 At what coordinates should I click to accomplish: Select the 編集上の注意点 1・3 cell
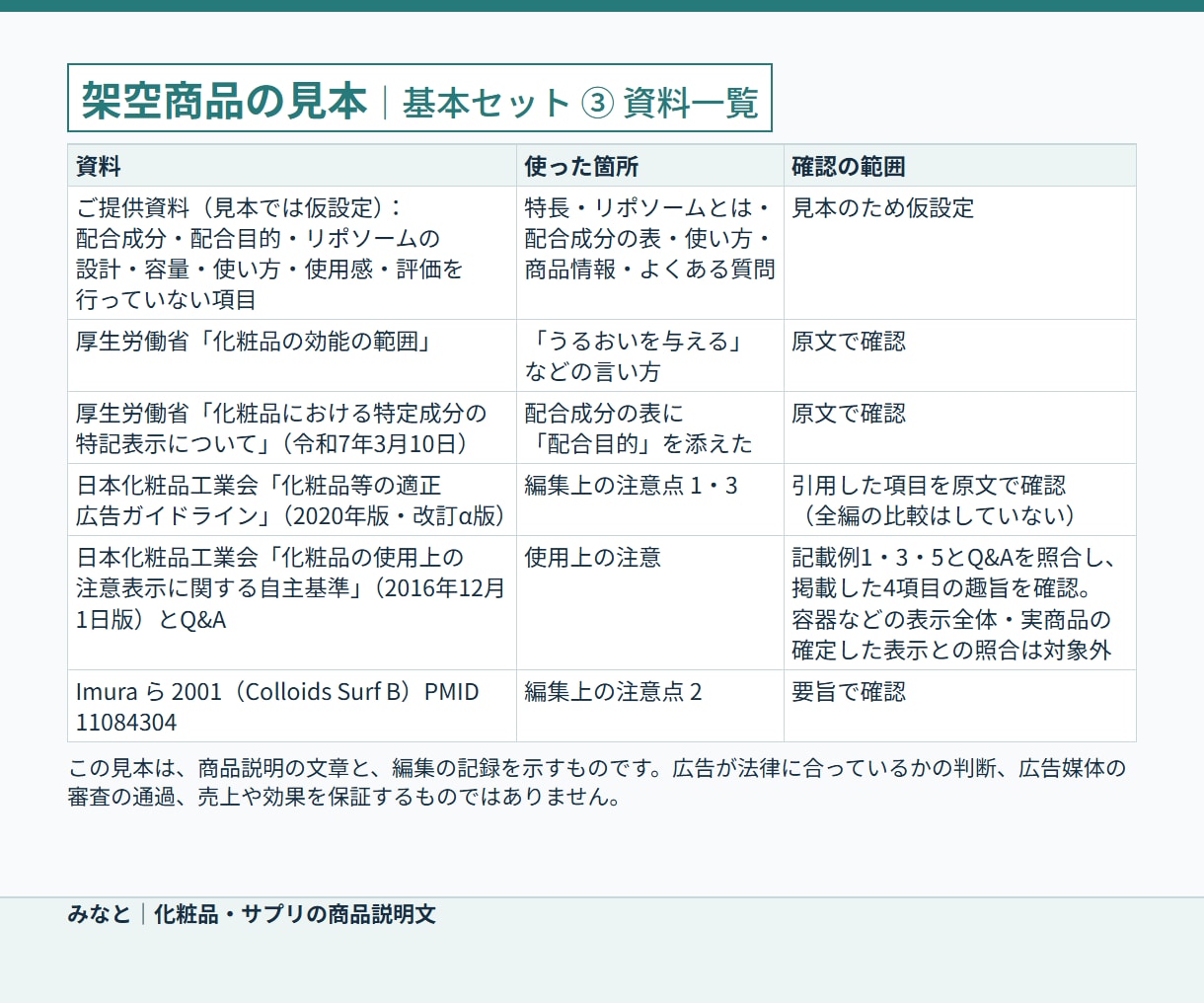tap(650, 500)
